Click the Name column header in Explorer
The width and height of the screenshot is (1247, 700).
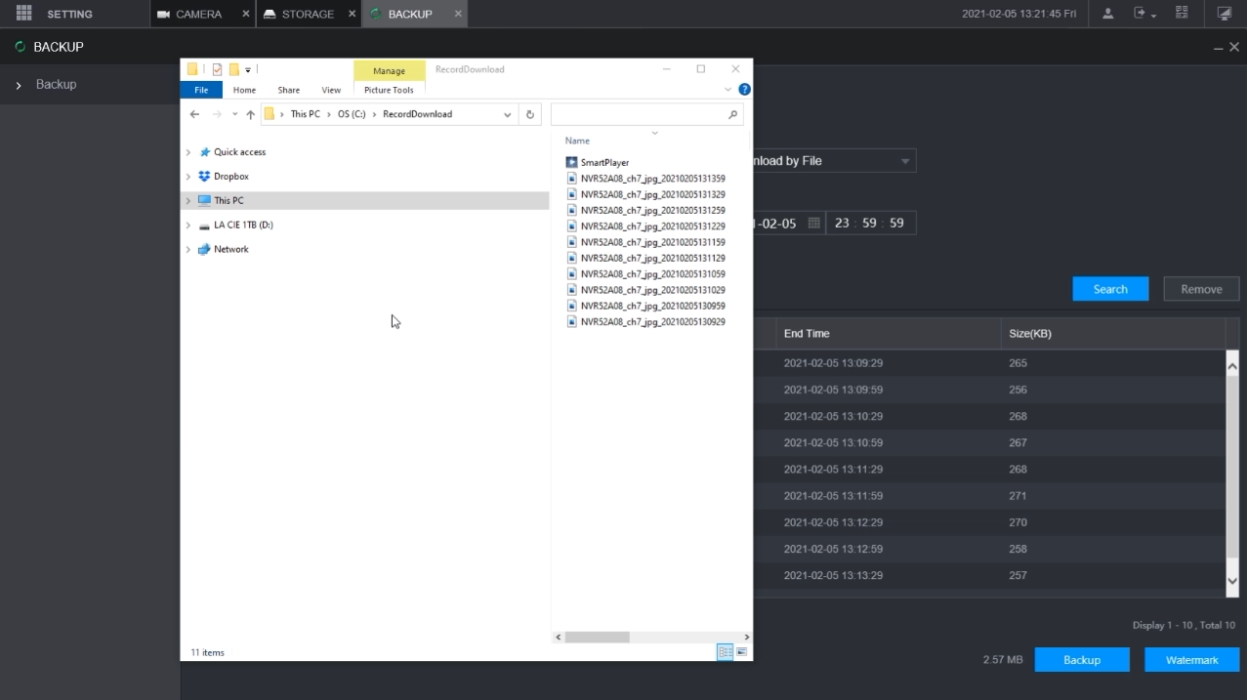click(577, 141)
